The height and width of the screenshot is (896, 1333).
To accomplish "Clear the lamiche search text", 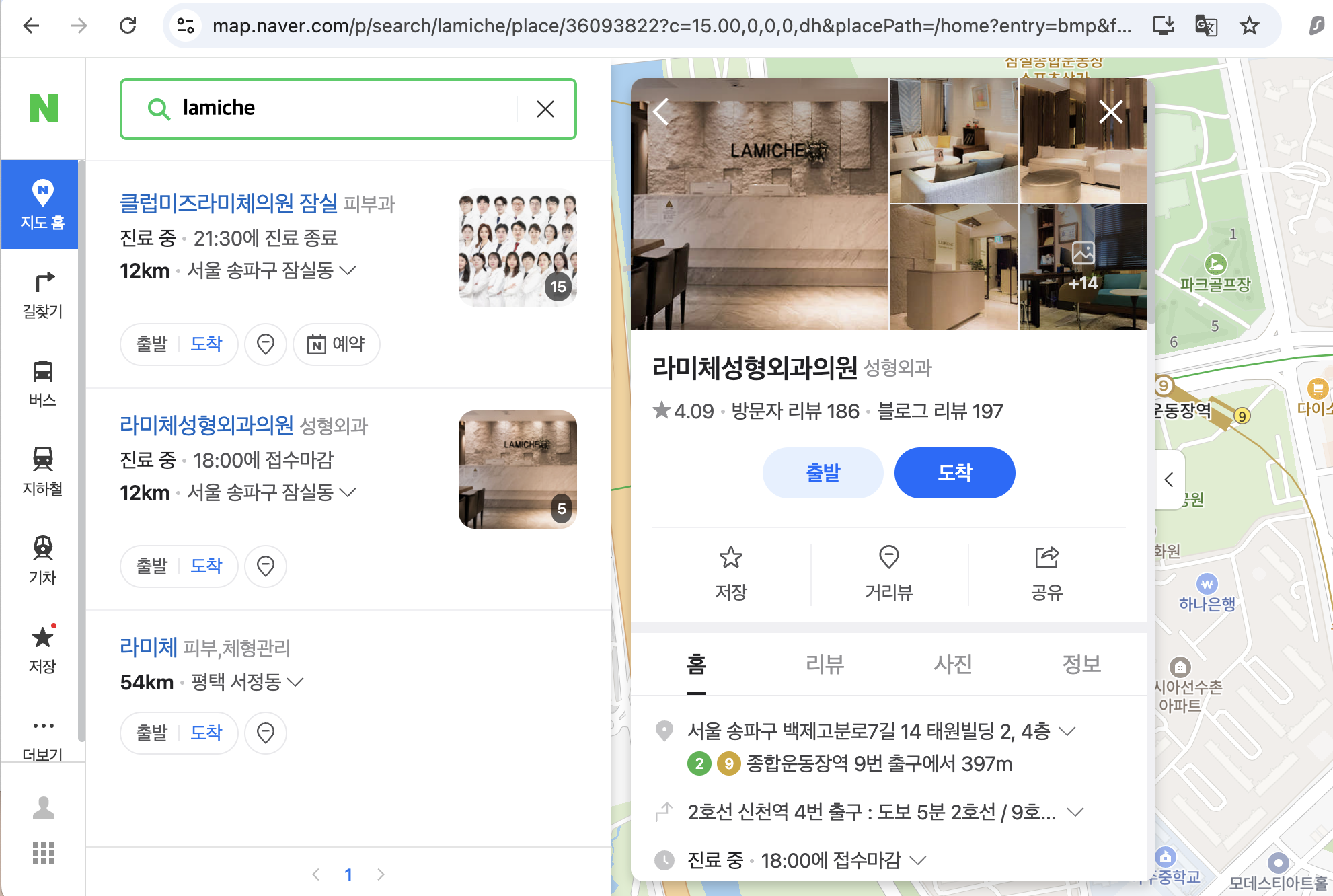I will point(545,109).
